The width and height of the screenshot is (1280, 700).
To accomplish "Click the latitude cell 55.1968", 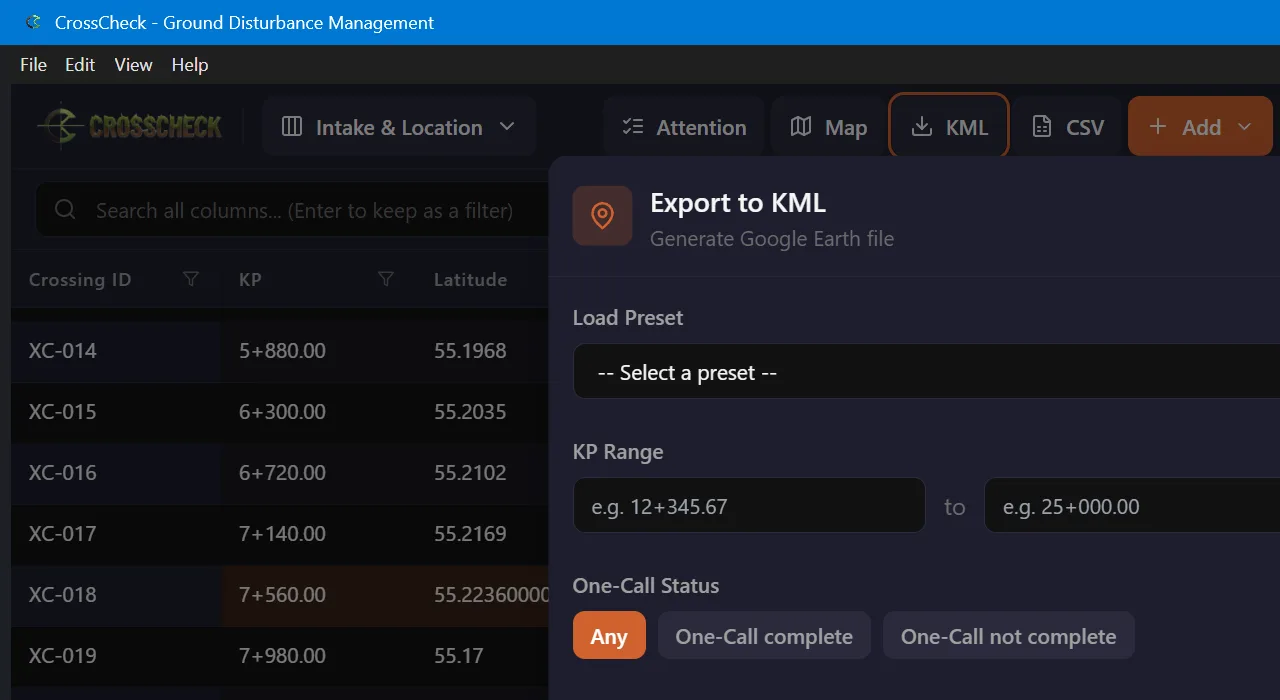I will pos(470,351).
